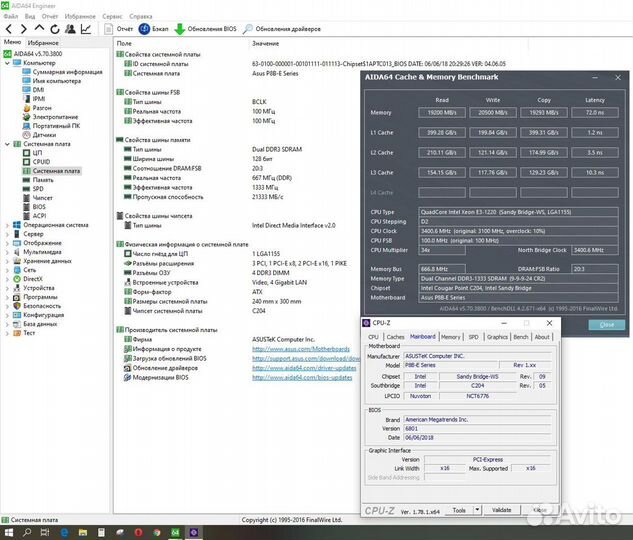Expand the Сервер tree node
Viewport: 633px width, 540px height.
tap(7, 234)
